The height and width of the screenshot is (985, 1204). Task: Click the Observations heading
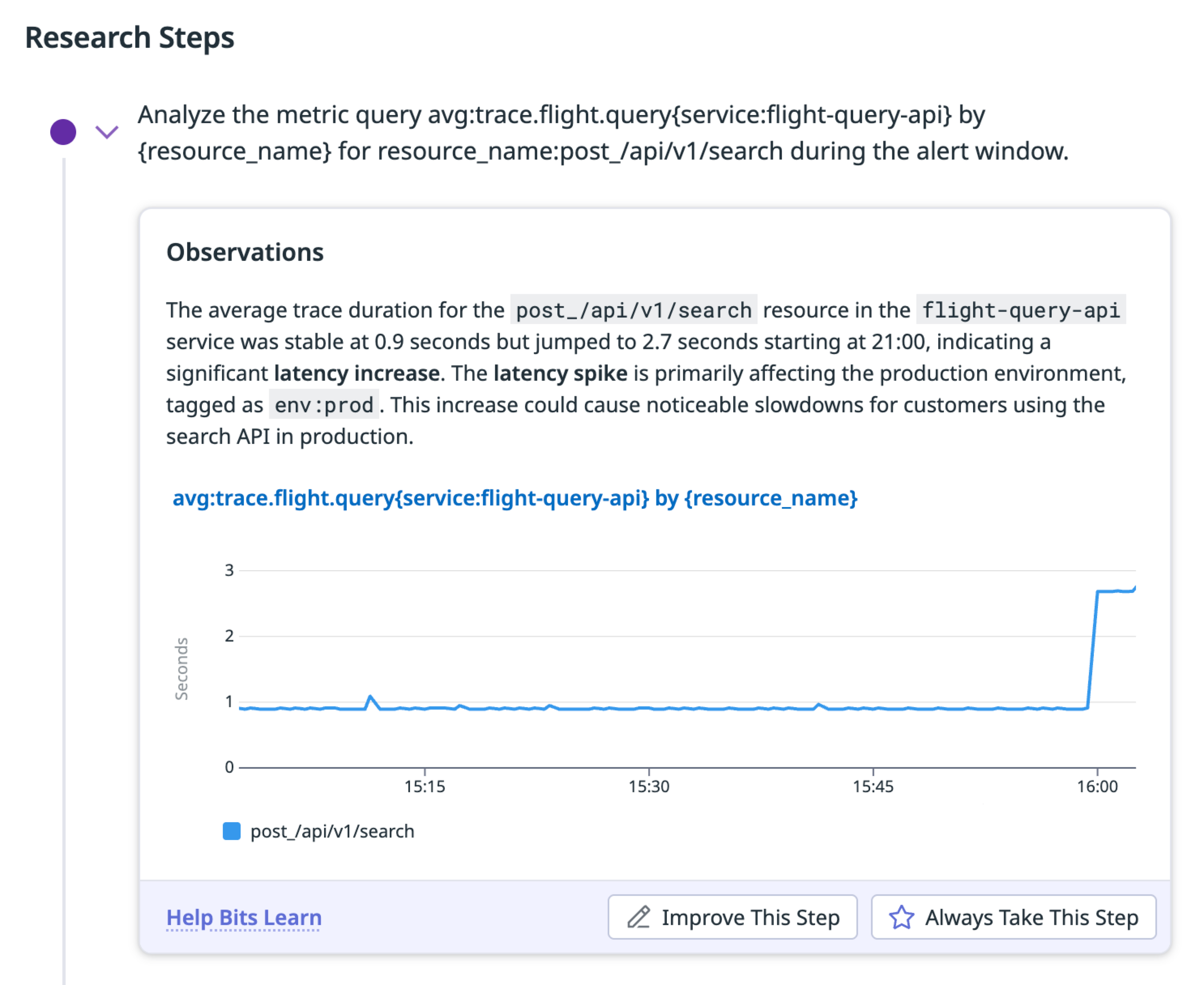click(x=245, y=252)
